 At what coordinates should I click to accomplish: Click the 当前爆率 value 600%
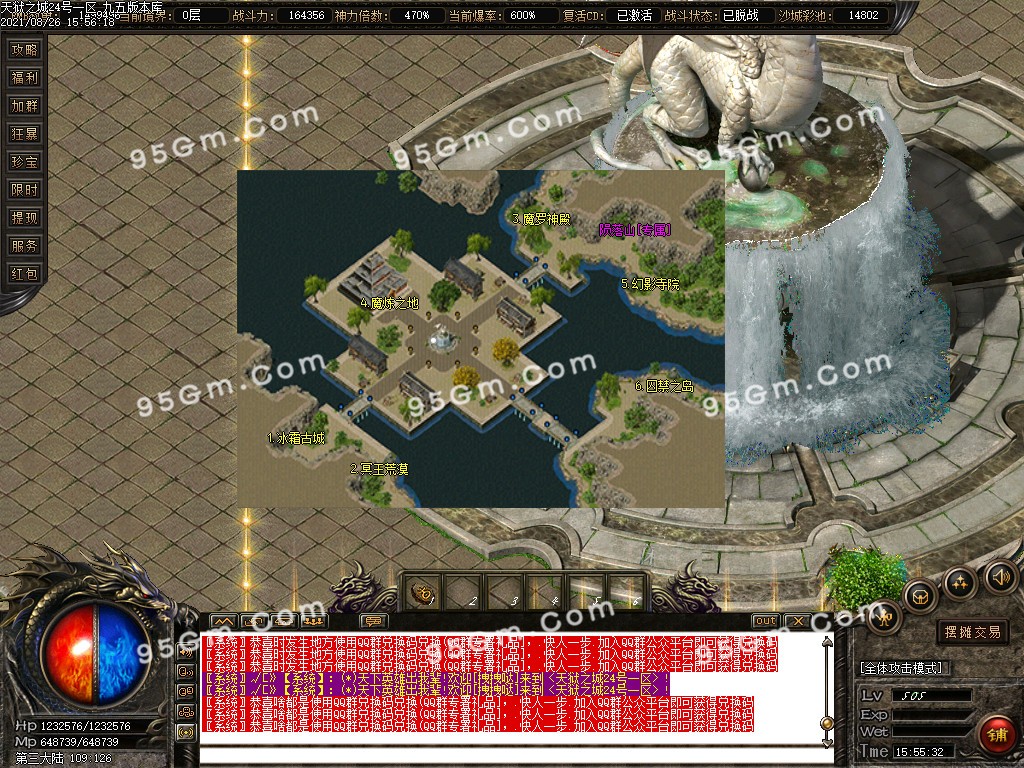pyautogui.click(x=523, y=15)
